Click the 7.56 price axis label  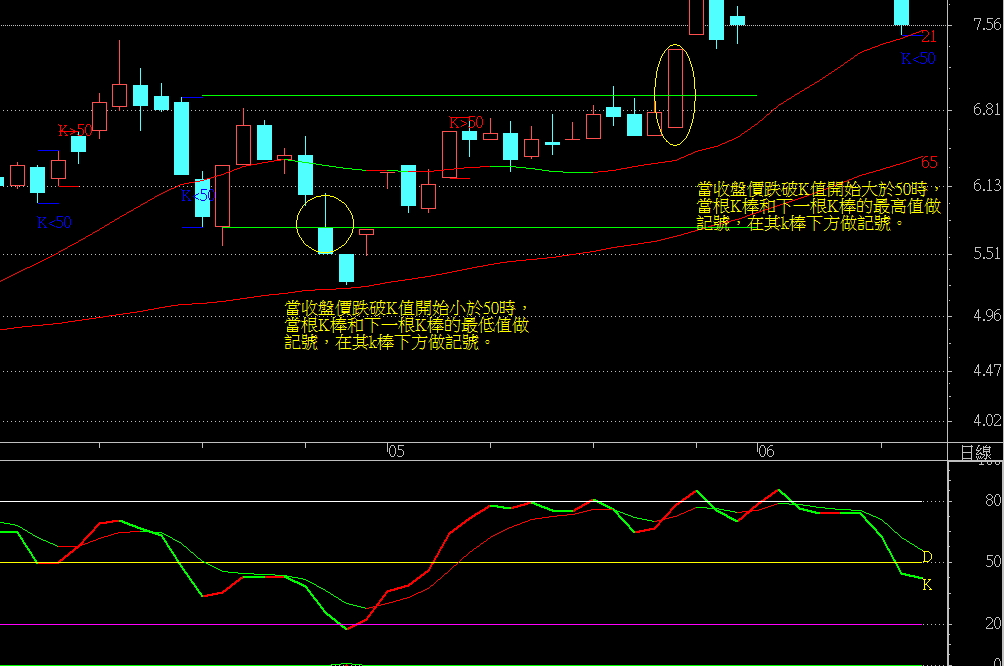click(x=987, y=25)
